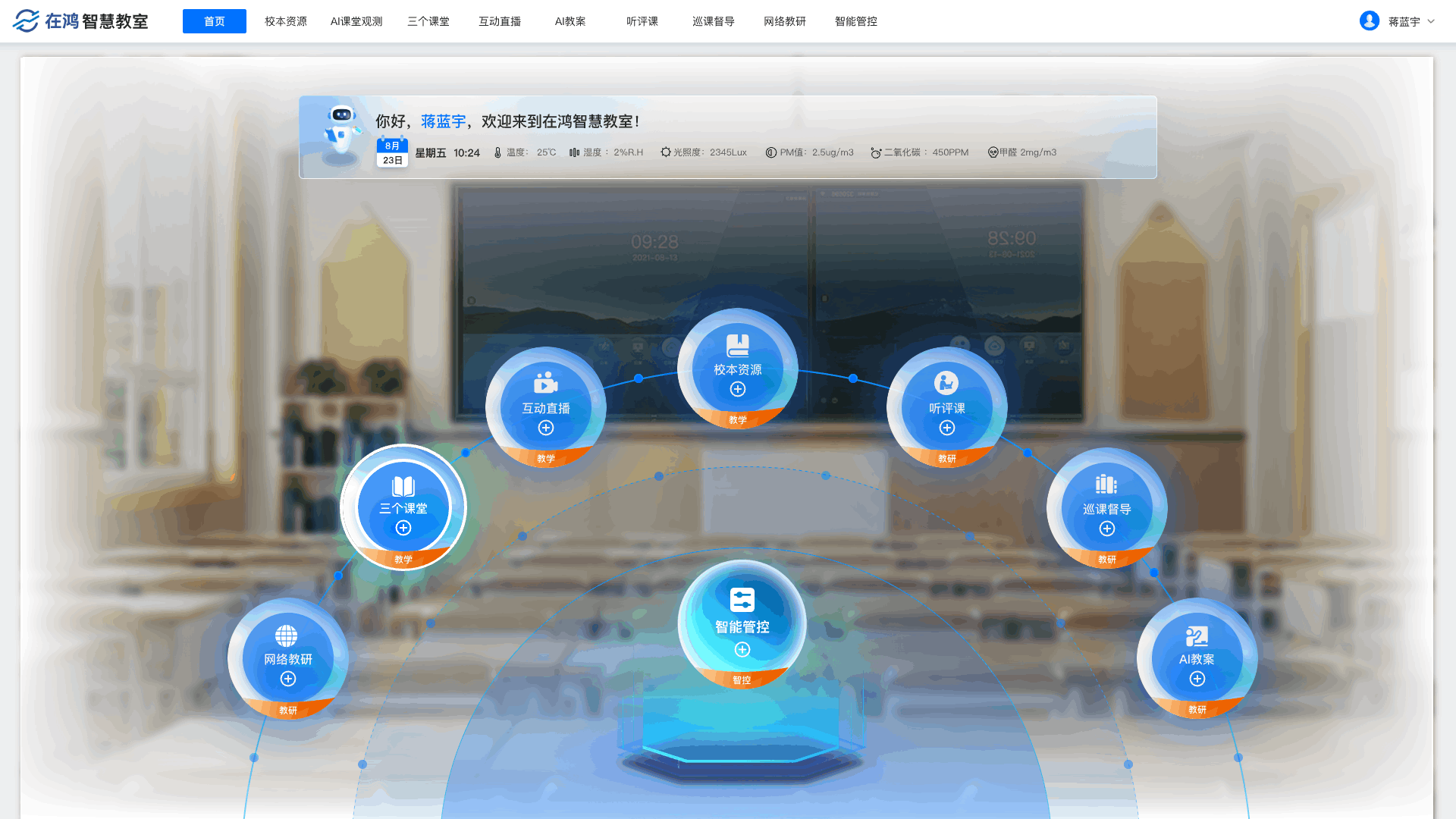
Task: Click the person-at-desk icon in 听评课 bubble
Action: tap(946, 383)
